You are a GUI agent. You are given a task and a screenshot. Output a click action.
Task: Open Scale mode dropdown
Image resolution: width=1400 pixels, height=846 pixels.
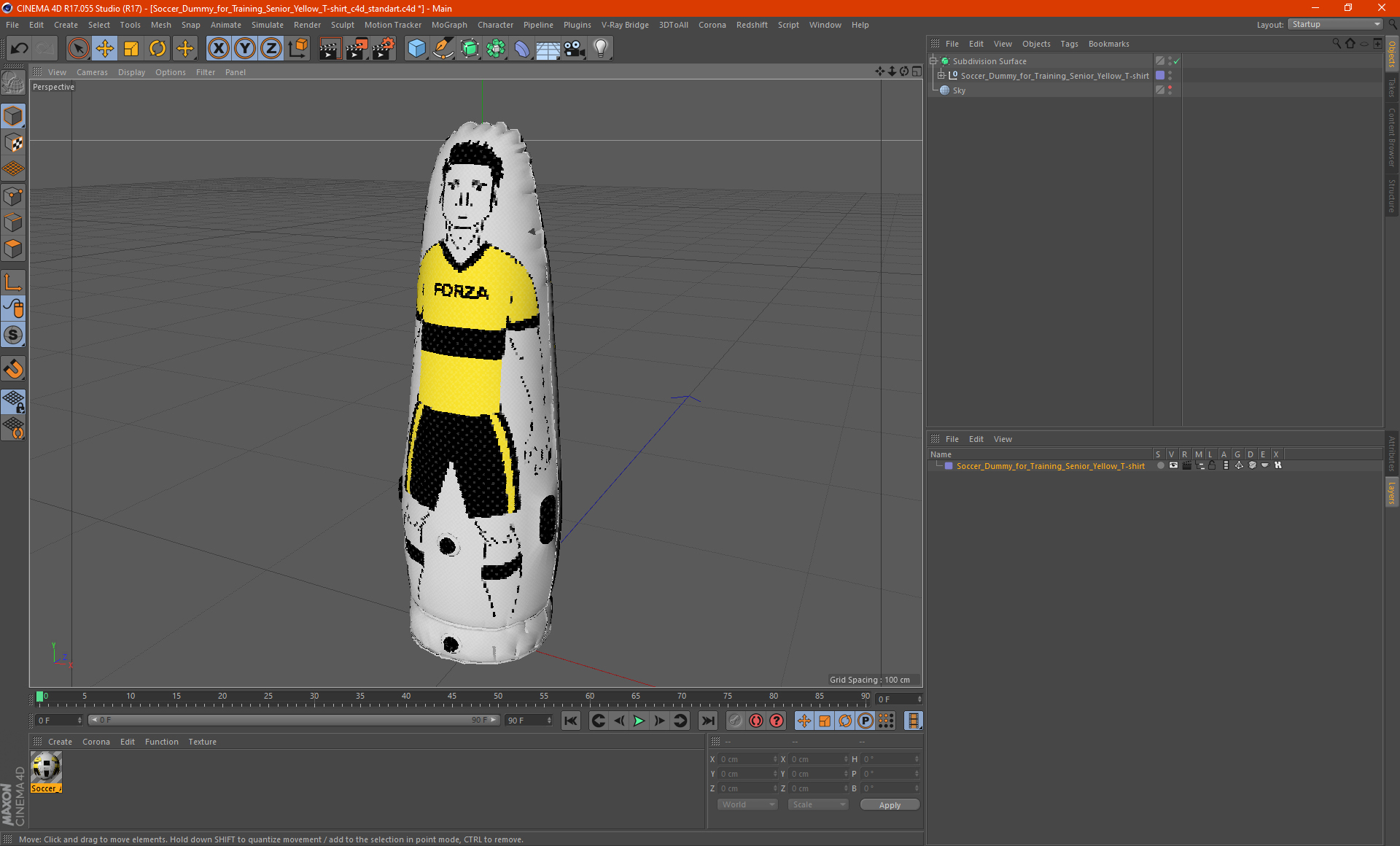[818, 804]
